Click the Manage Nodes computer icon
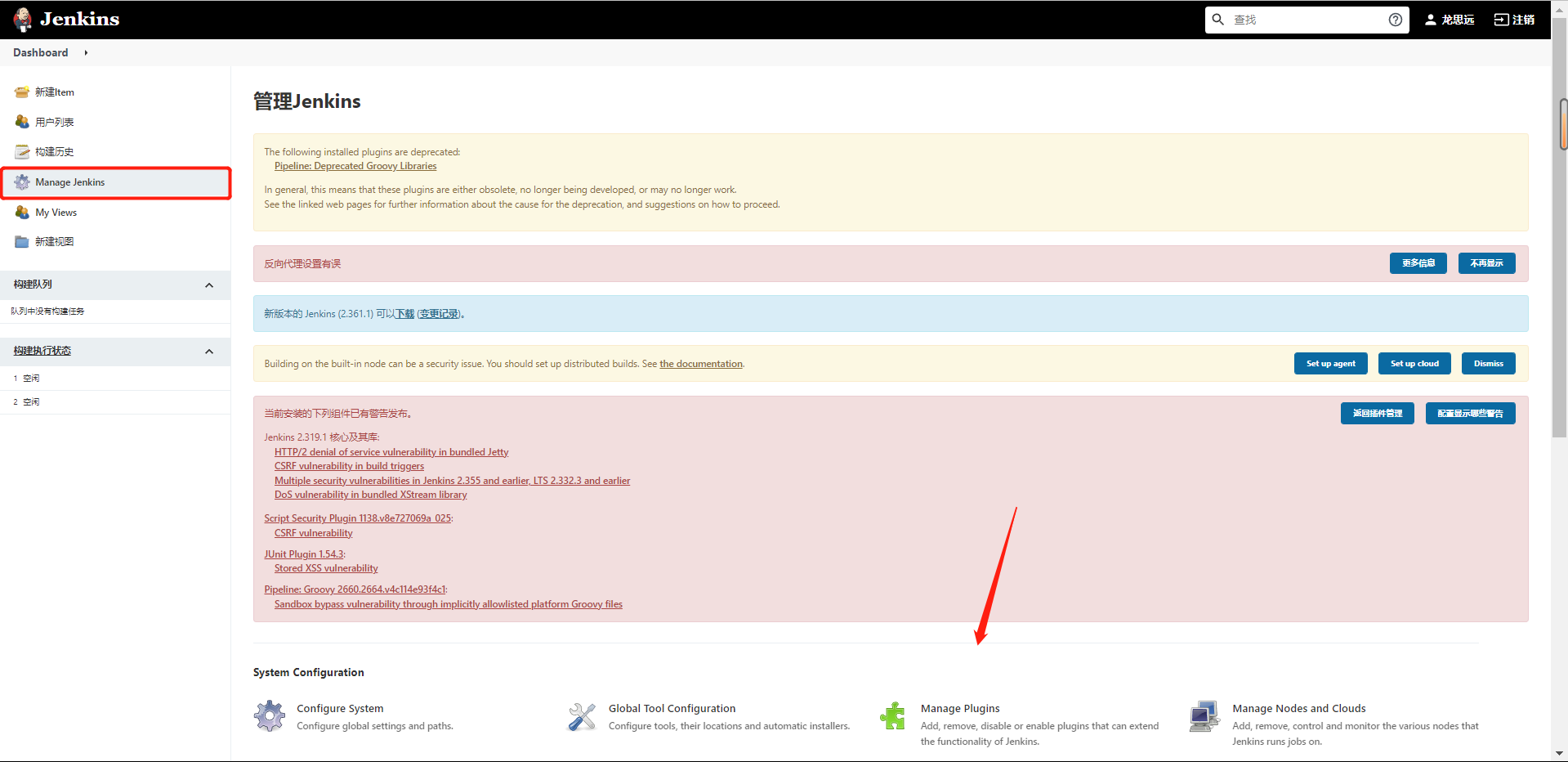The height and width of the screenshot is (762, 1568). pyautogui.click(x=1204, y=717)
